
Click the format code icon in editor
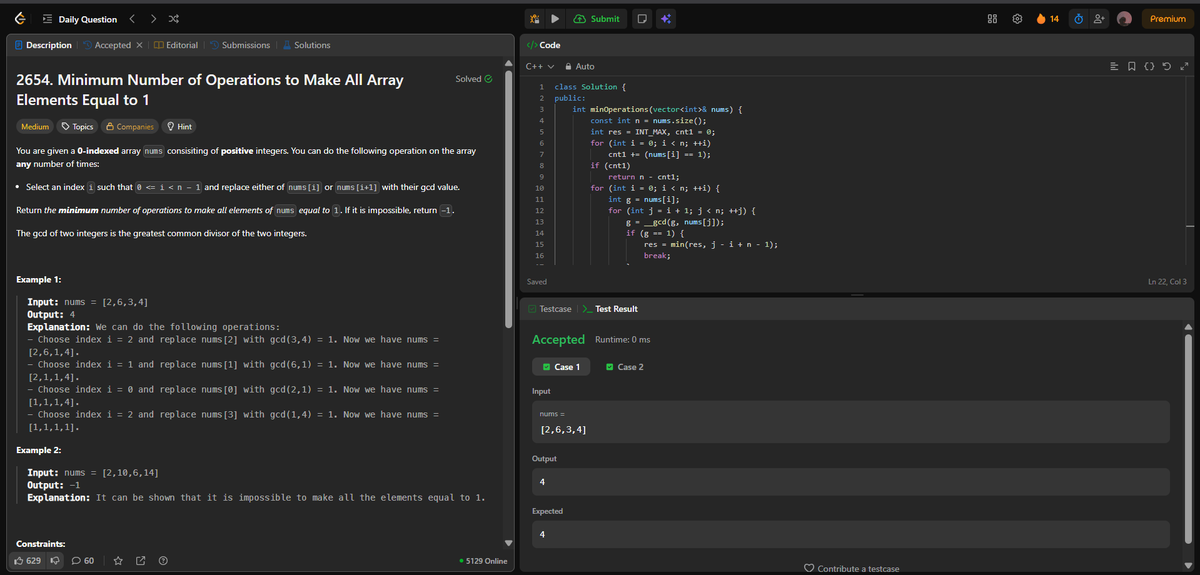tap(1116, 66)
